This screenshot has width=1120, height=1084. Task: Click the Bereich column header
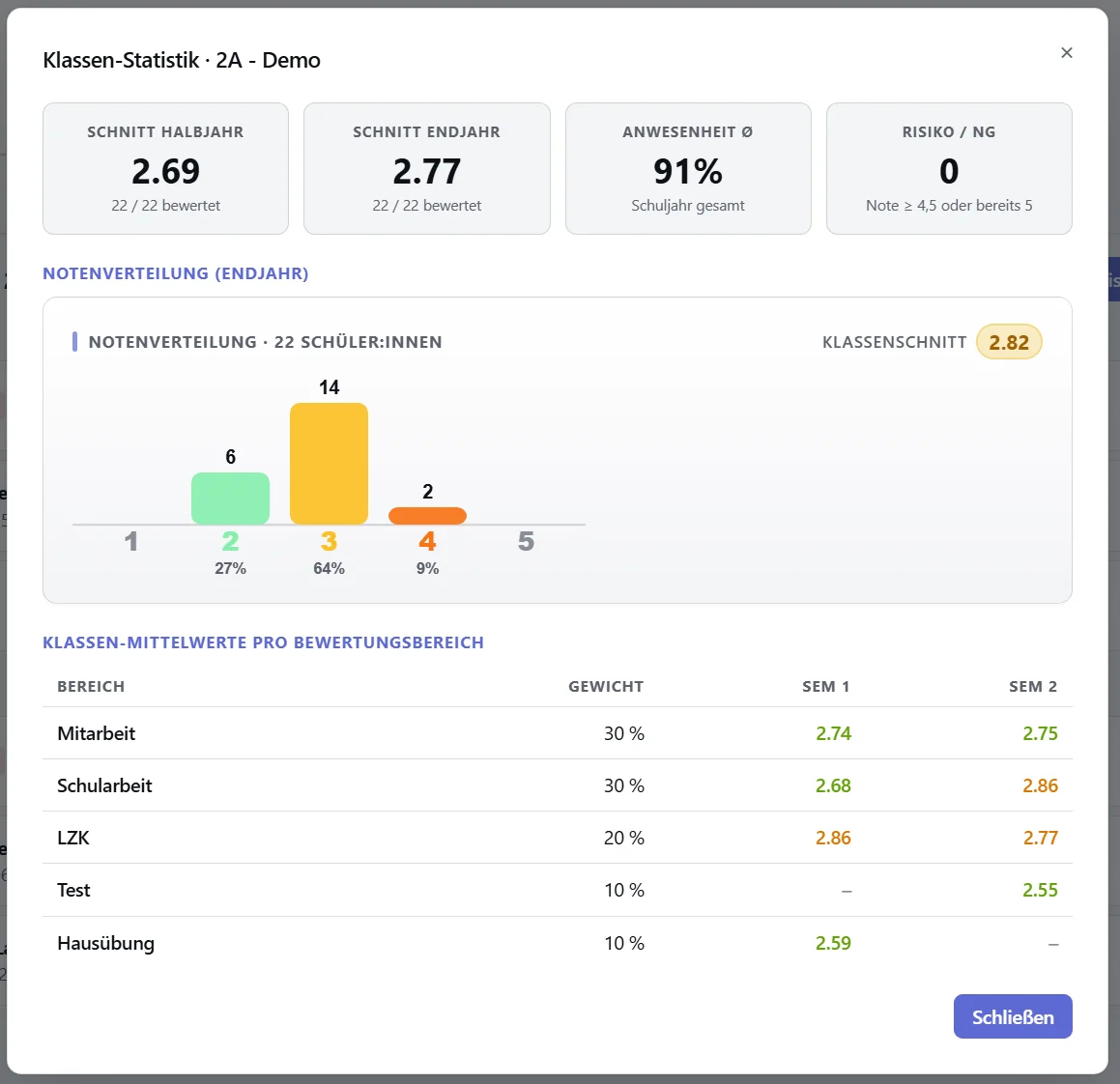coord(91,686)
